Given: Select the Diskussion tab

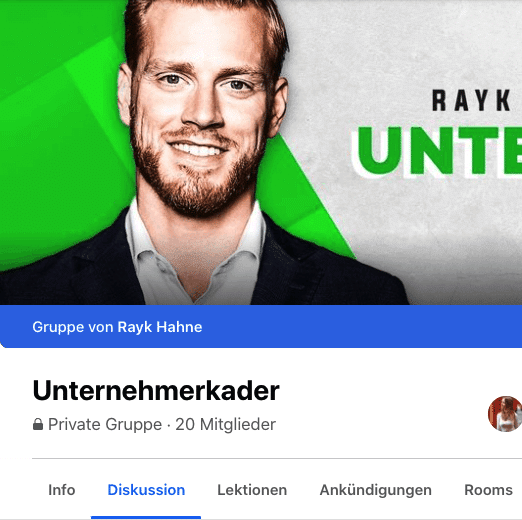Looking at the screenshot, I should (x=146, y=490).
